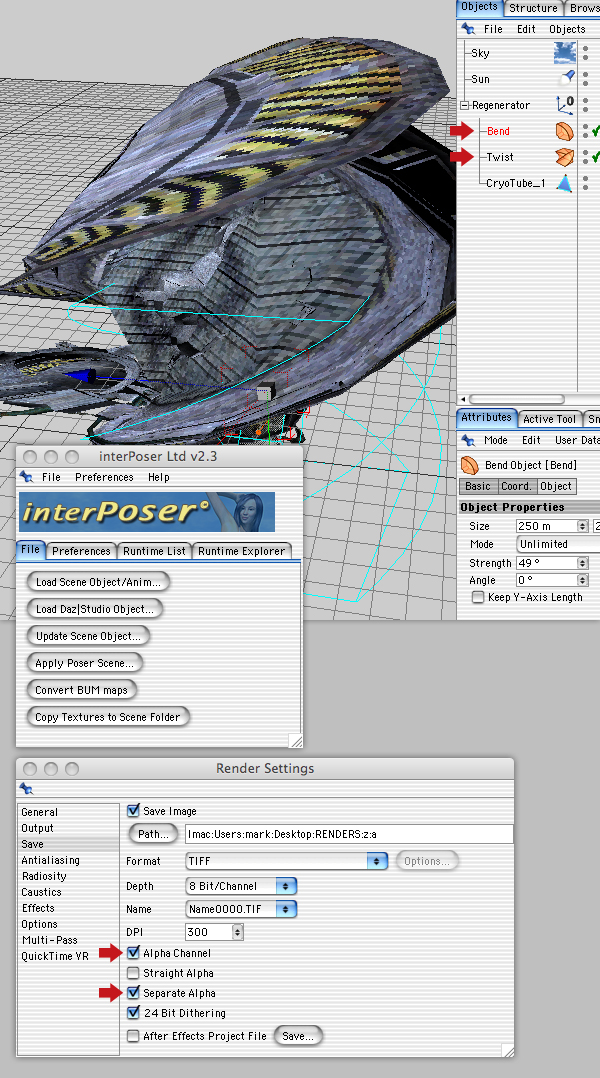
Task: Open the Attributes Mode menu
Action: [496, 440]
